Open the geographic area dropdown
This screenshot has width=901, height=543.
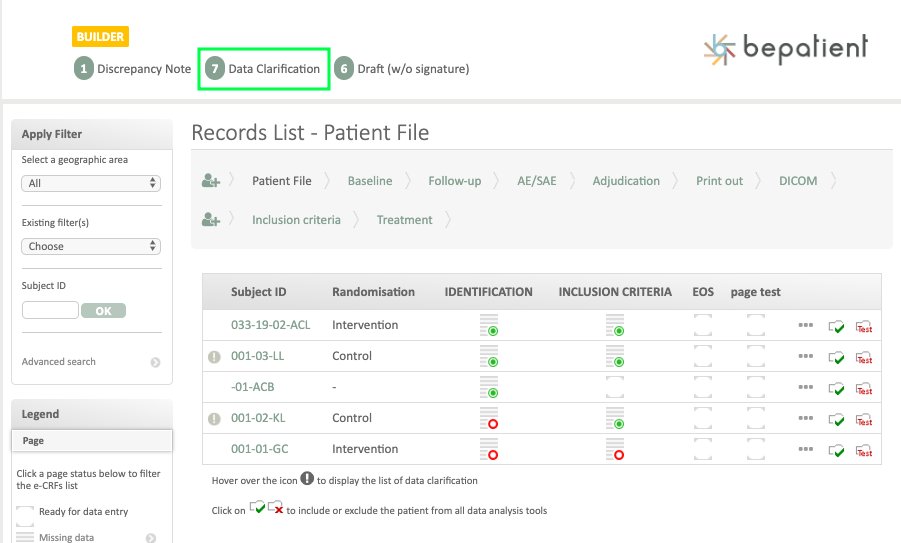pyautogui.click(x=91, y=183)
